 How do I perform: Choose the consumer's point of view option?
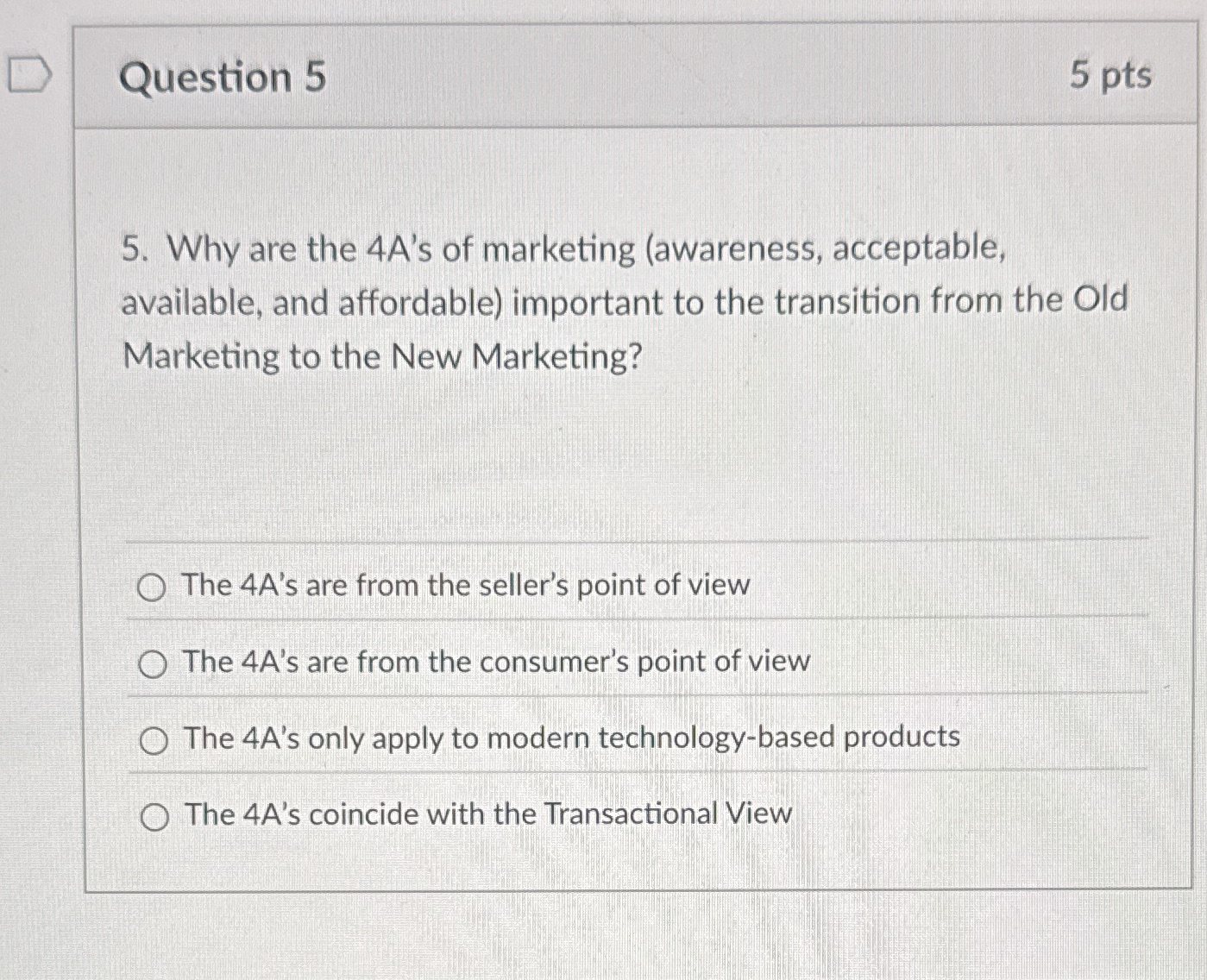[154, 663]
